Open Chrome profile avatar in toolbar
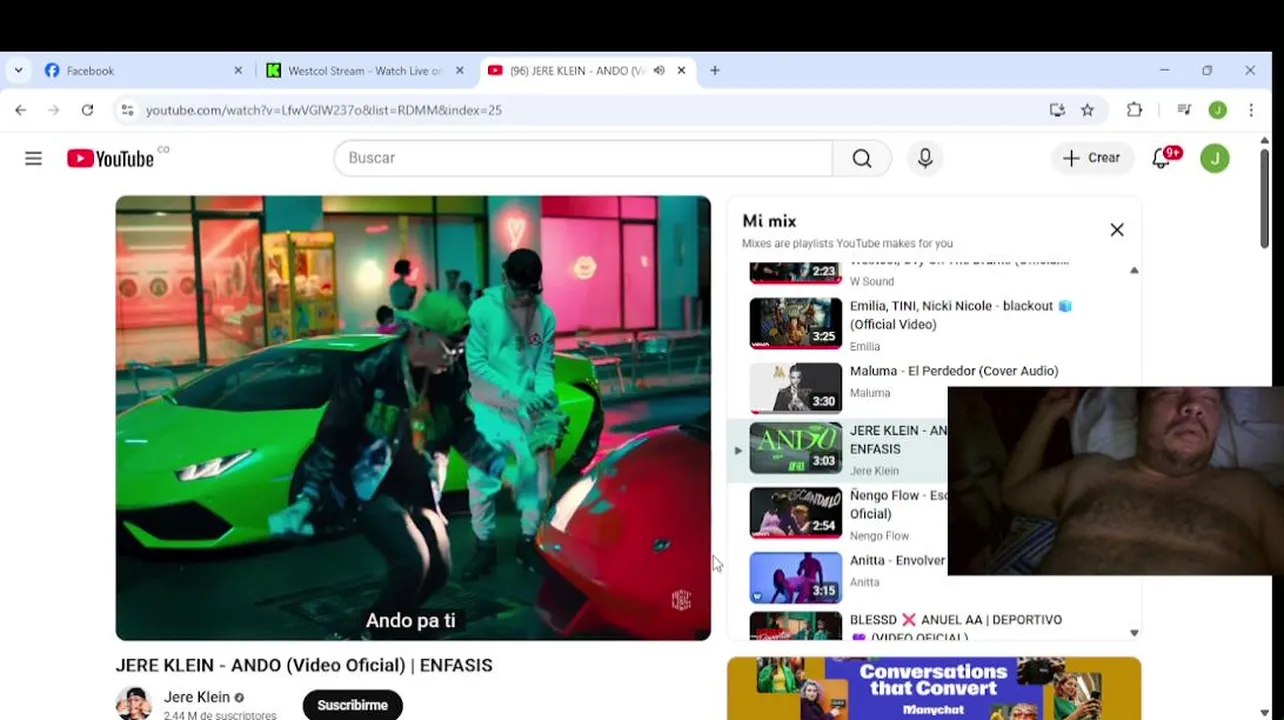This screenshot has width=1284, height=720. point(1217,110)
